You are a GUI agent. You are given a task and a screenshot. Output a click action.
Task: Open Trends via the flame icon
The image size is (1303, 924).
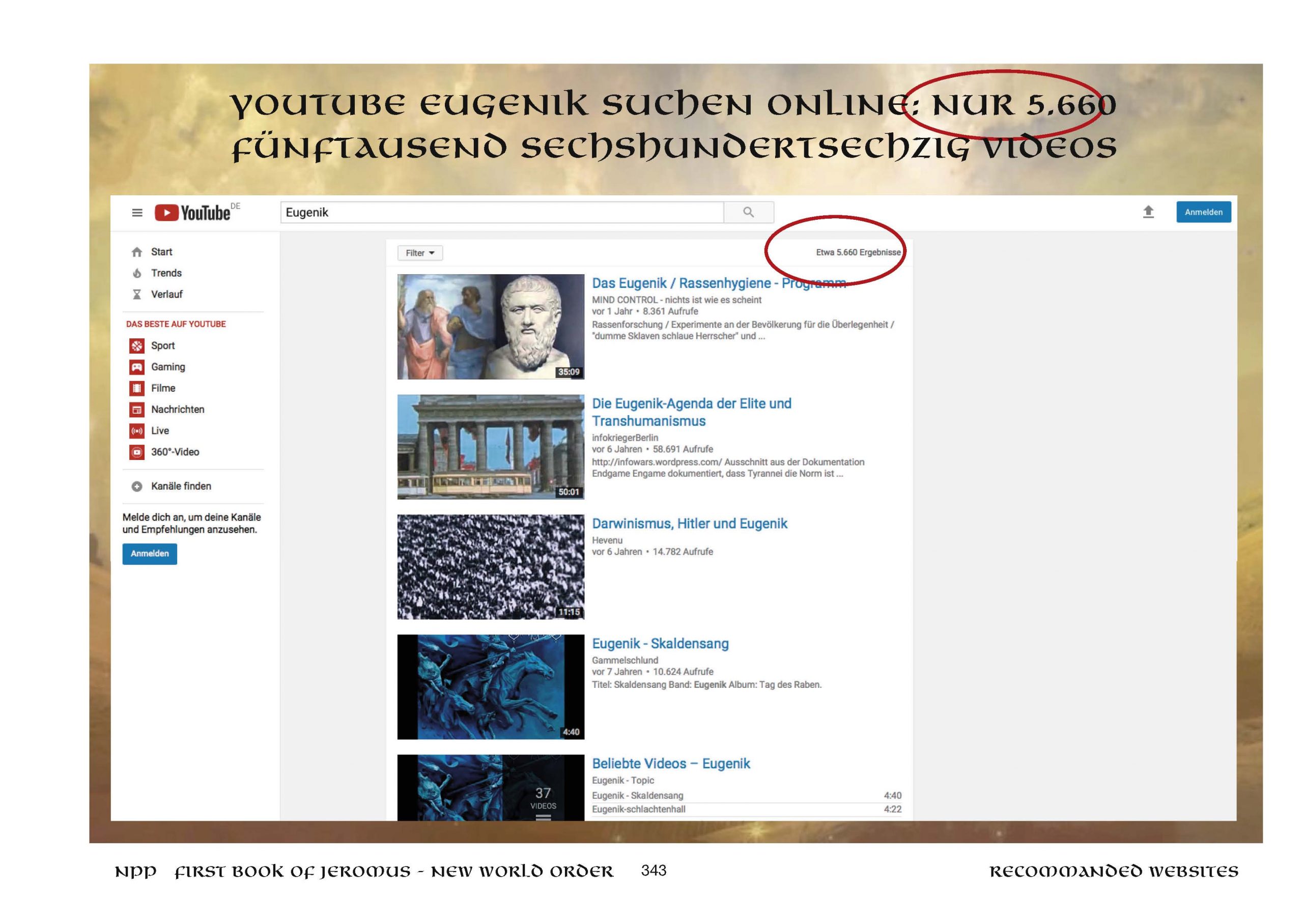tap(136, 274)
